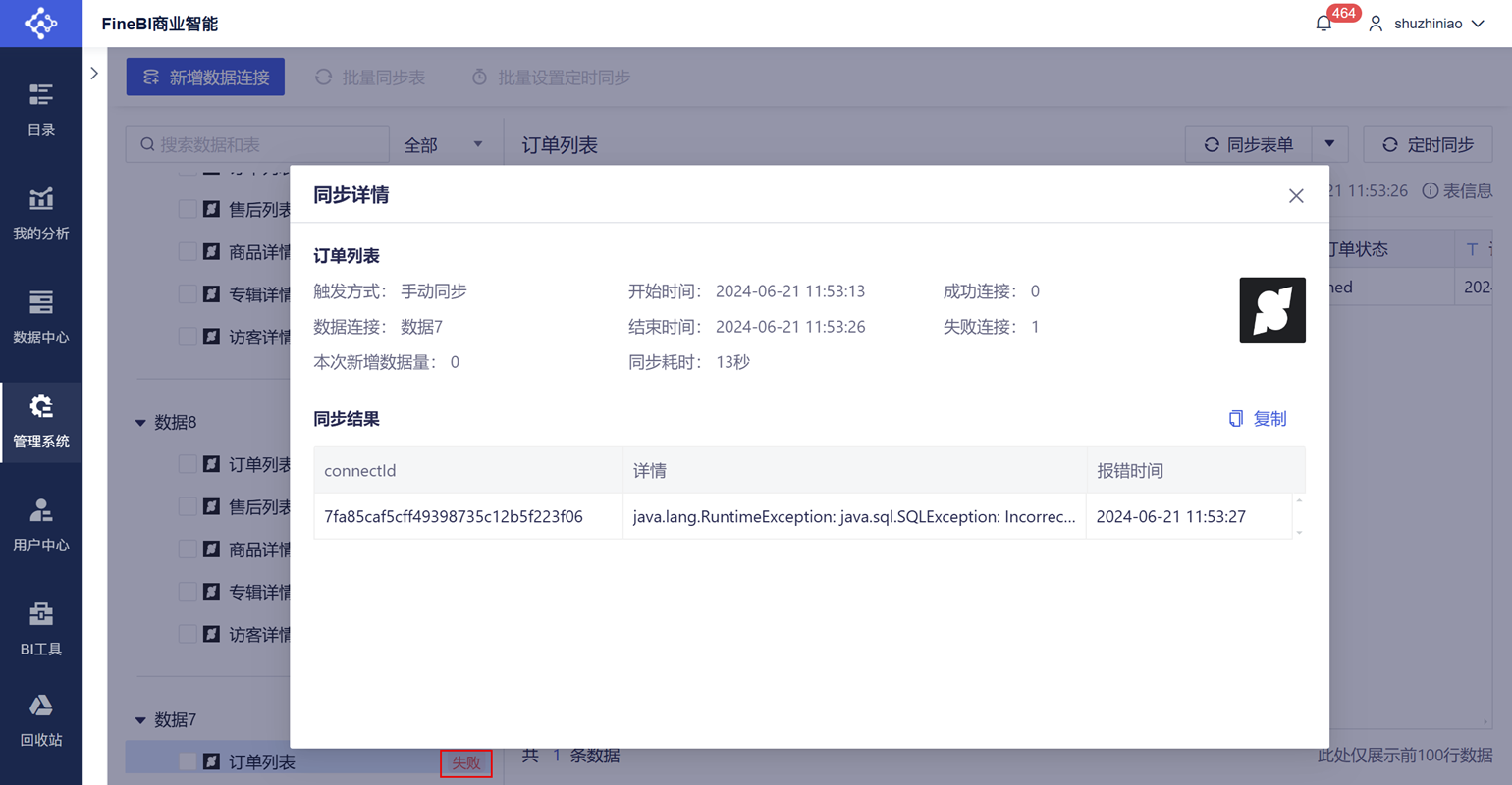Click the 报错时间 column header
The height and width of the screenshot is (785, 1512).
point(1196,471)
